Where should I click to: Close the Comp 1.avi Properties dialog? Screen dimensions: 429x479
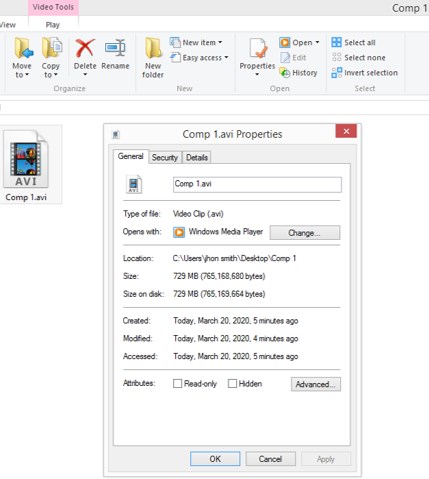346,131
